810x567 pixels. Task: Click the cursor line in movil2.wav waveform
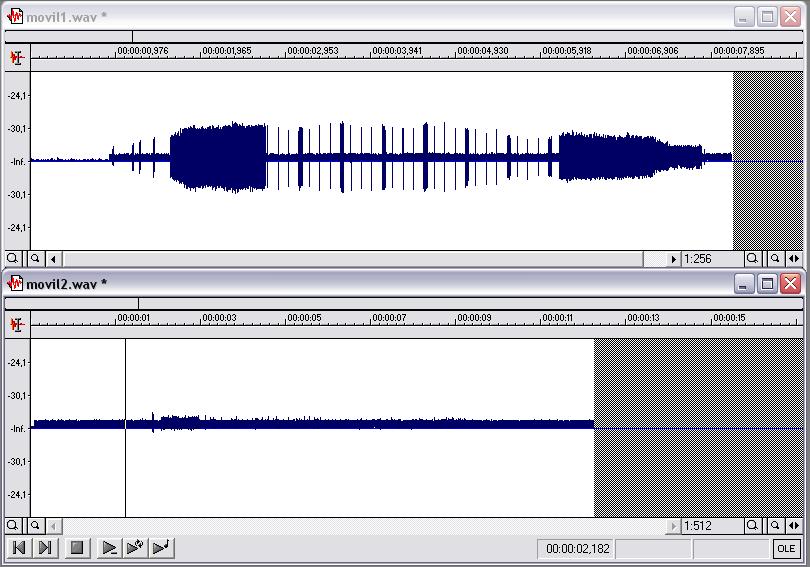coord(126,428)
